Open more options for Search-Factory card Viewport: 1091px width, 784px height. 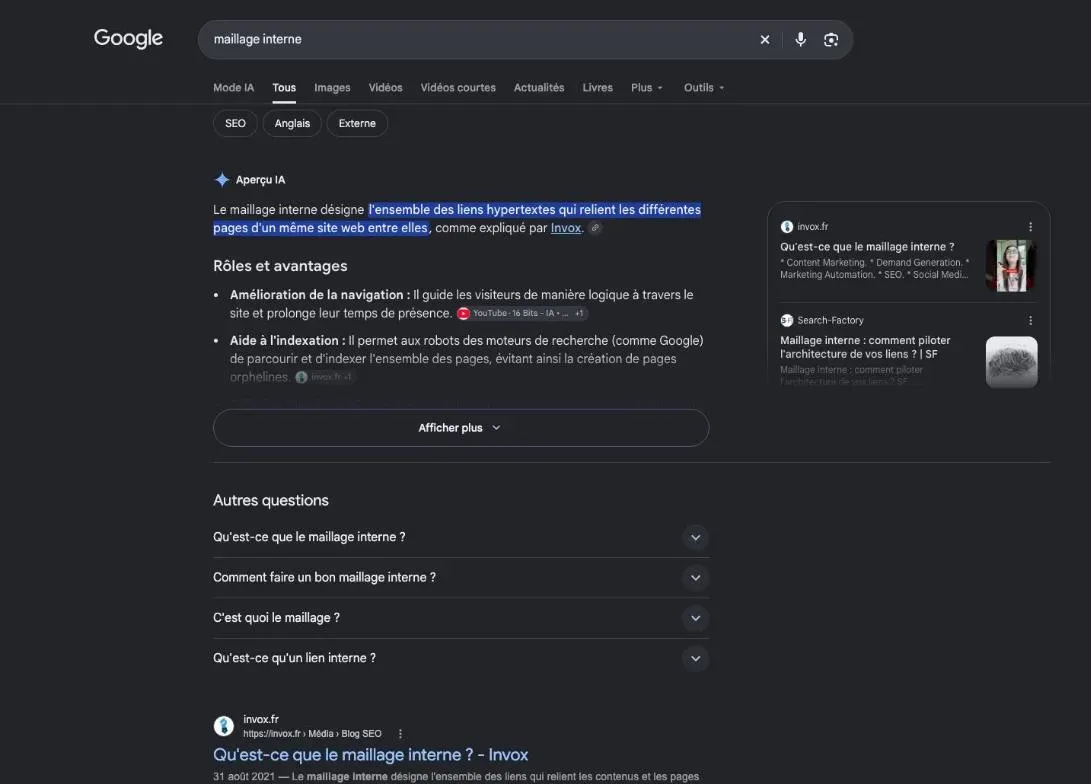point(1030,321)
